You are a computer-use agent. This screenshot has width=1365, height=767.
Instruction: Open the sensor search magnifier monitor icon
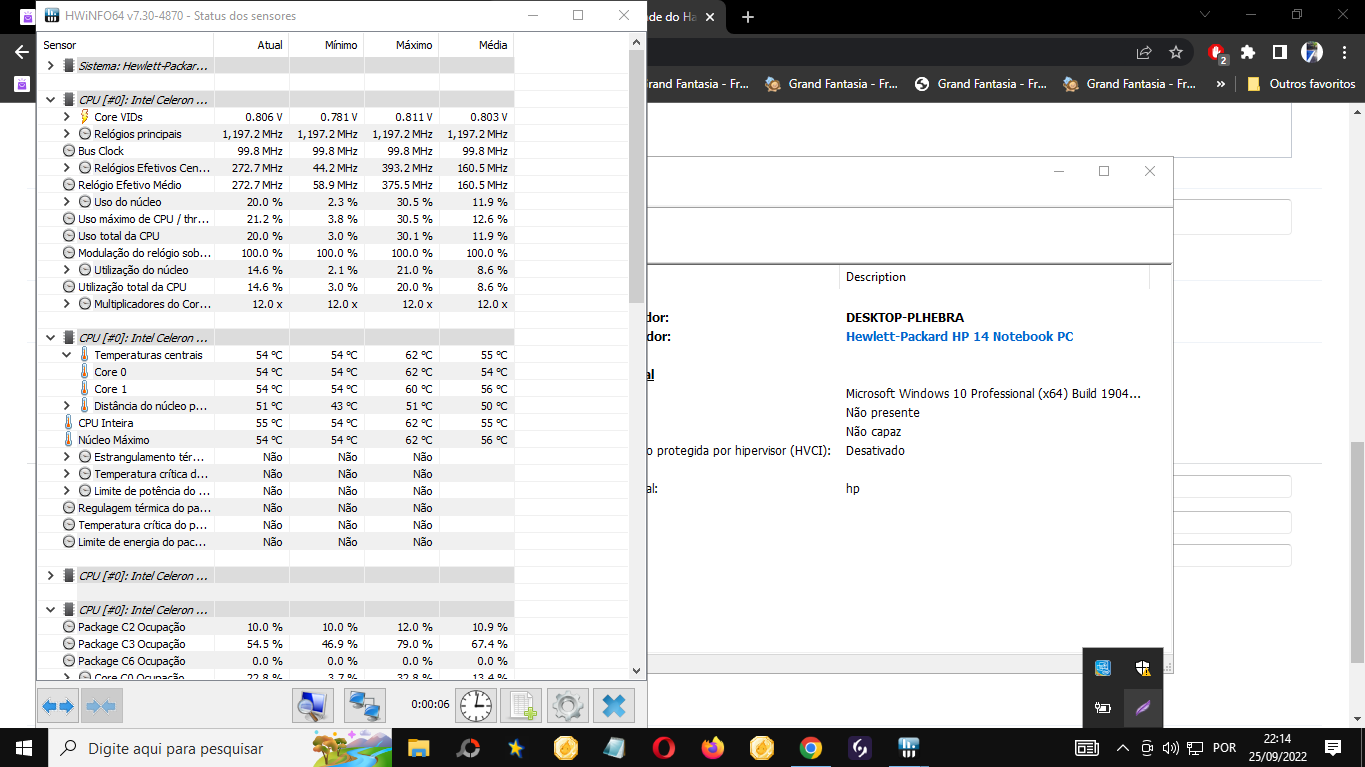coord(313,706)
